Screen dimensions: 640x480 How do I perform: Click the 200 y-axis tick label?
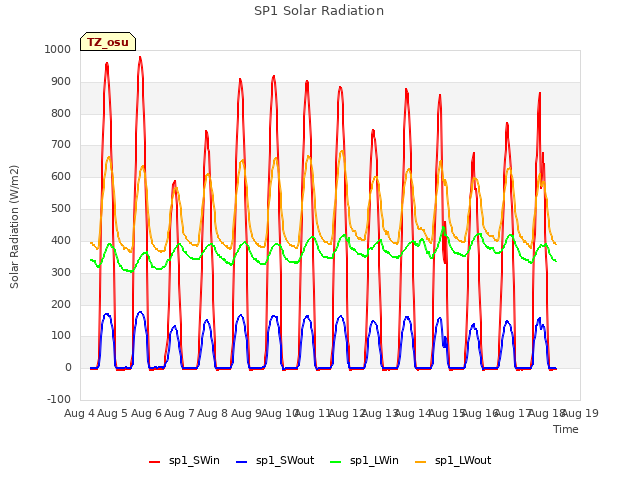[61, 304]
